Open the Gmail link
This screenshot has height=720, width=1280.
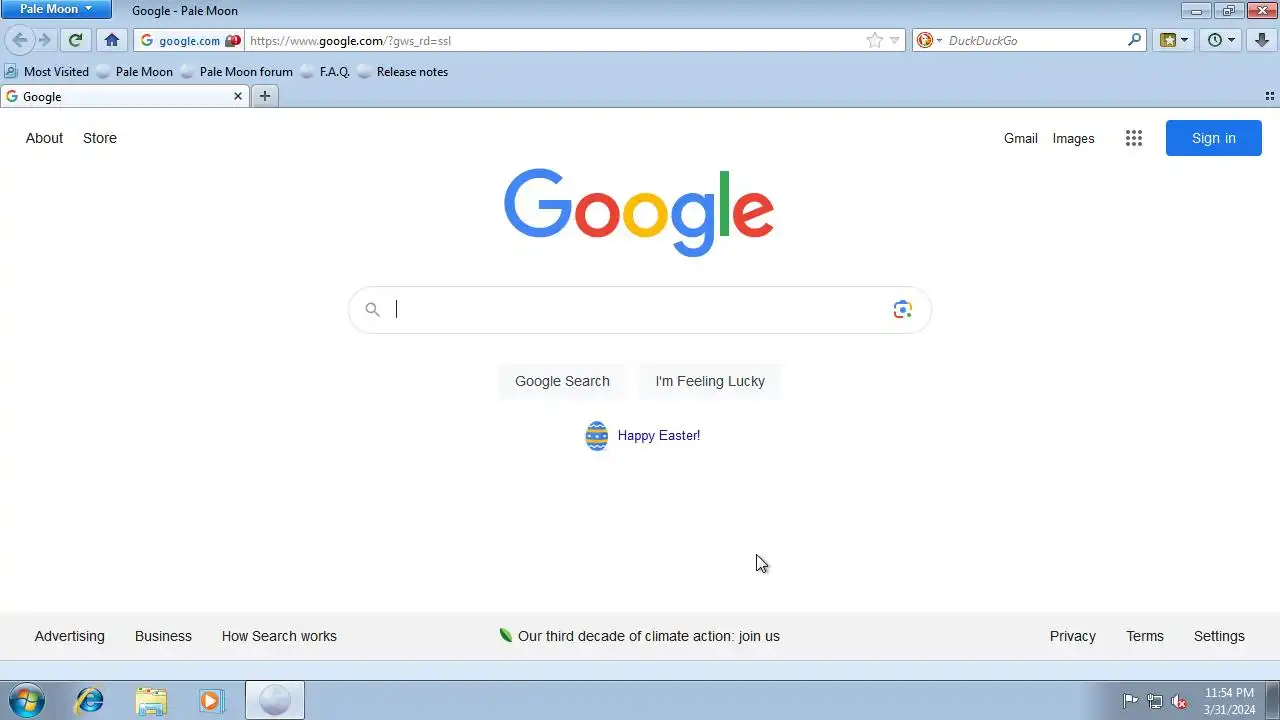[x=1021, y=139]
